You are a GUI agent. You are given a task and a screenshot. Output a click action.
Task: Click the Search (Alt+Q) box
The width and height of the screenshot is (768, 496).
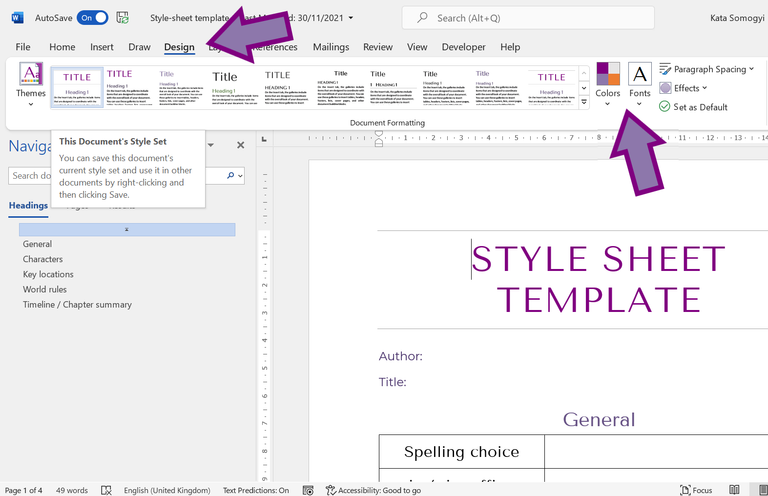point(528,18)
